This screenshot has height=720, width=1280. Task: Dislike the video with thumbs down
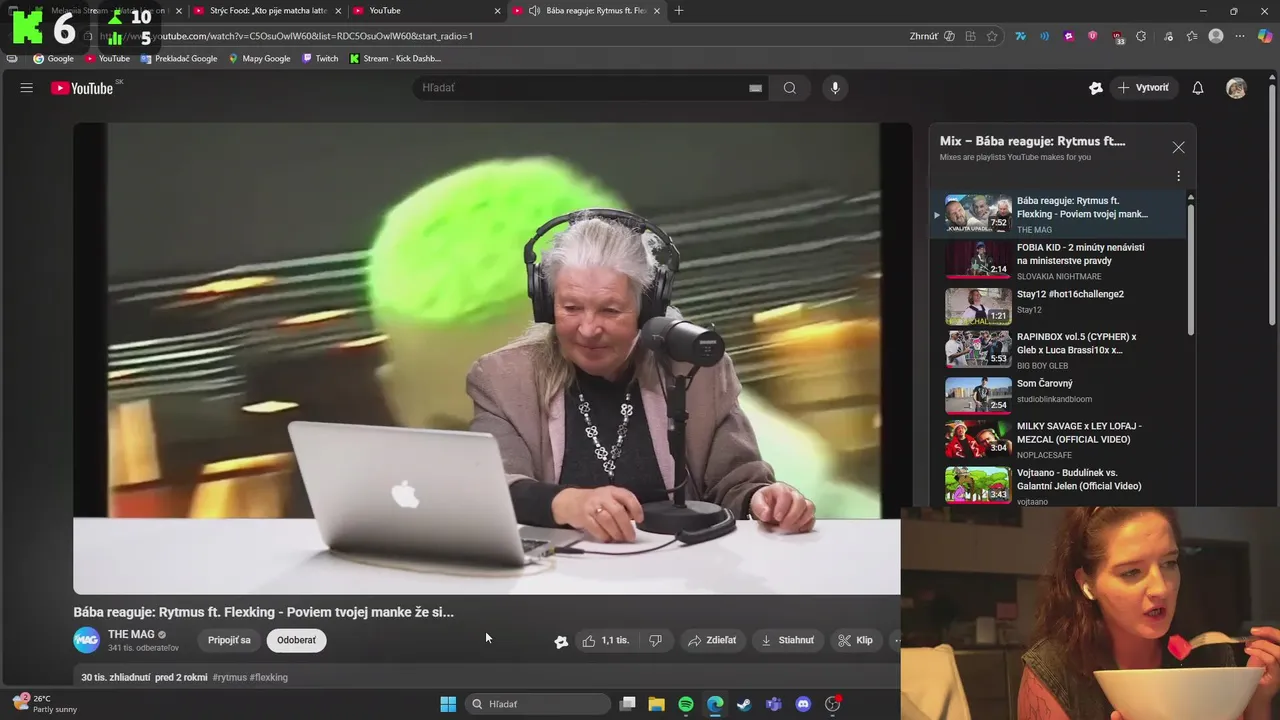tap(655, 640)
